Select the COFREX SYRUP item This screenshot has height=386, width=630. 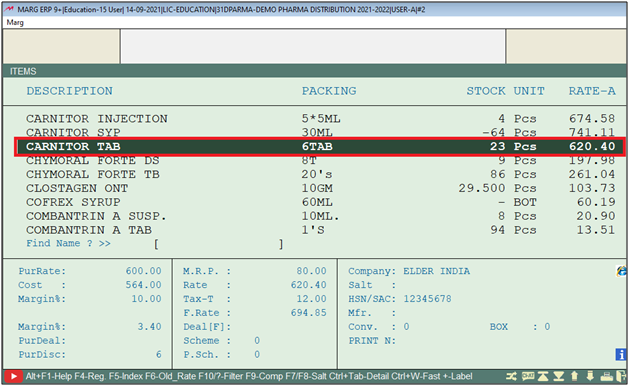tap(320, 202)
